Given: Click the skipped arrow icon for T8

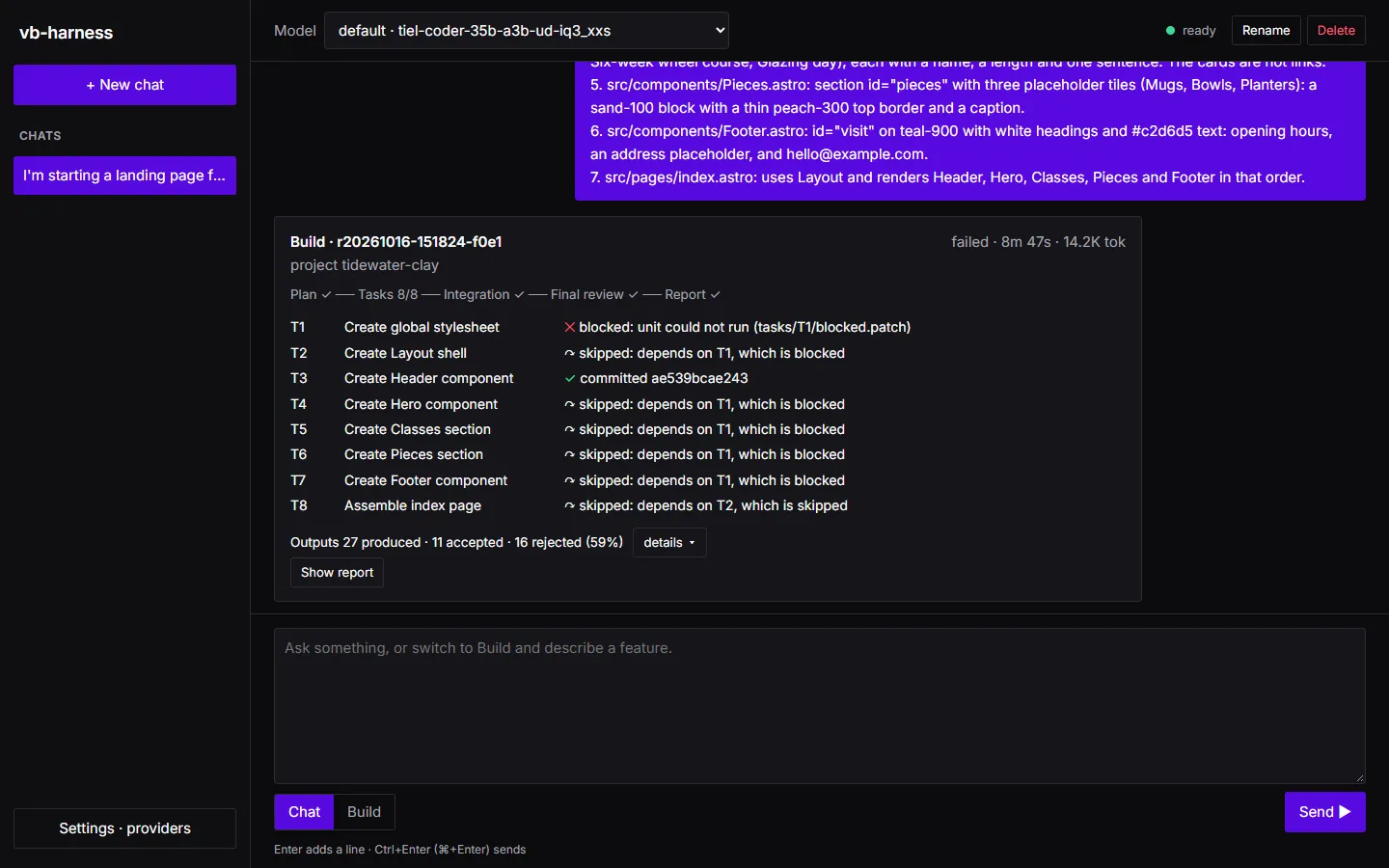Looking at the screenshot, I should 570,506.
